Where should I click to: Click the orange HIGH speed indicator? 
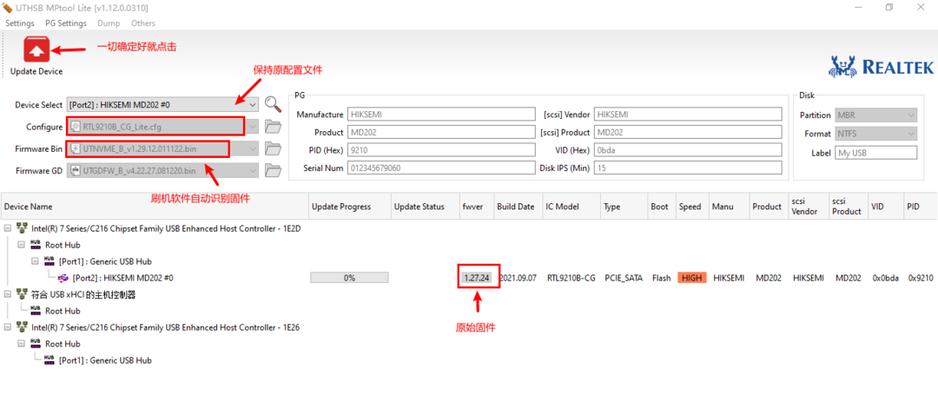pyautogui.click(x=692, y=277)
